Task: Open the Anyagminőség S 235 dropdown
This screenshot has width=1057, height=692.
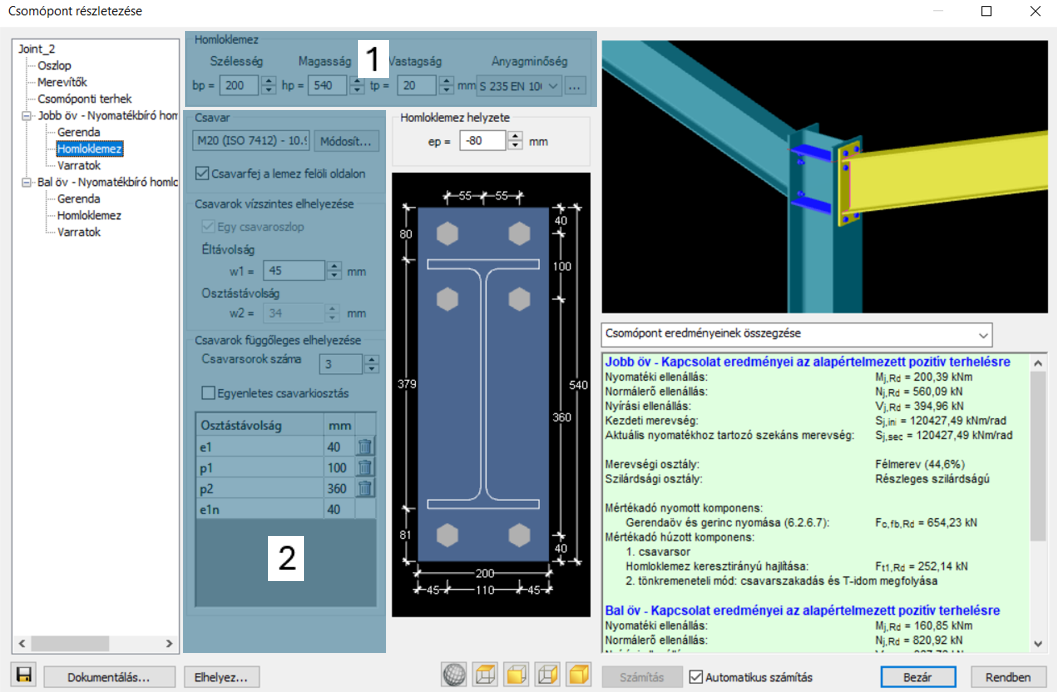Action: pos(518,86)
